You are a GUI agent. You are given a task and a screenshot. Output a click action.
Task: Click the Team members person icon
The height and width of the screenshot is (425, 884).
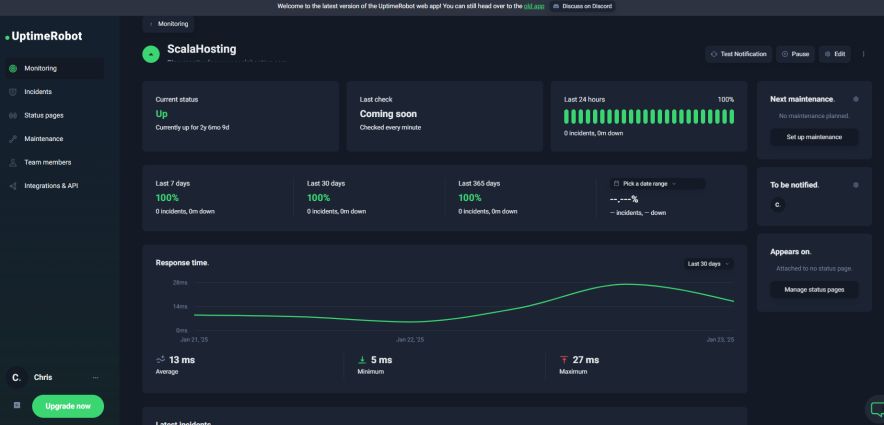tap(13, 162)
